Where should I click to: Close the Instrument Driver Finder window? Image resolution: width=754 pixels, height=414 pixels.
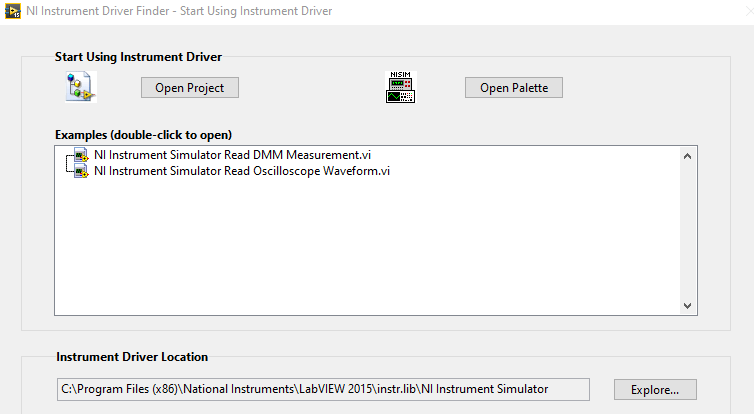(749, 11)
